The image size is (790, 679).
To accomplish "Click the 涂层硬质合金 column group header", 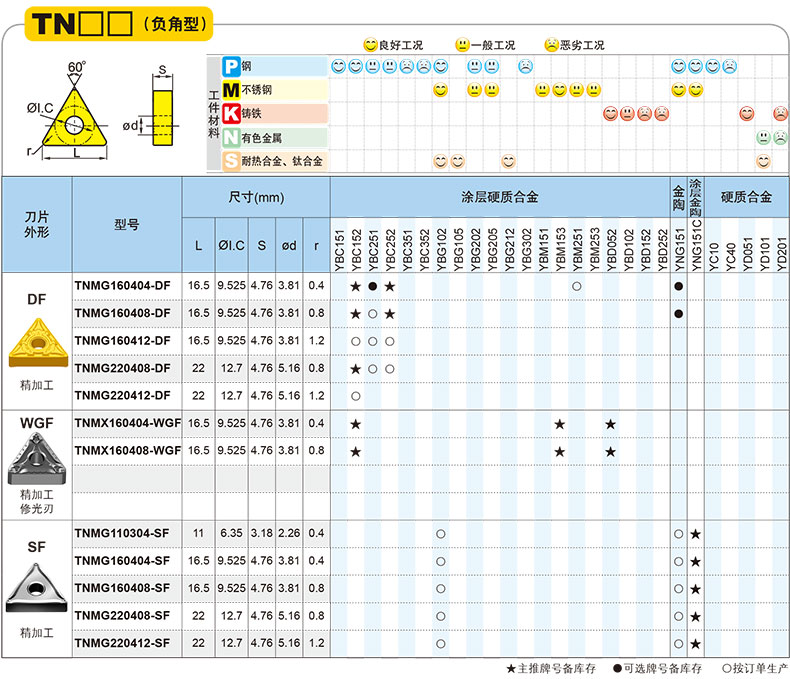I will coord(499,198).
